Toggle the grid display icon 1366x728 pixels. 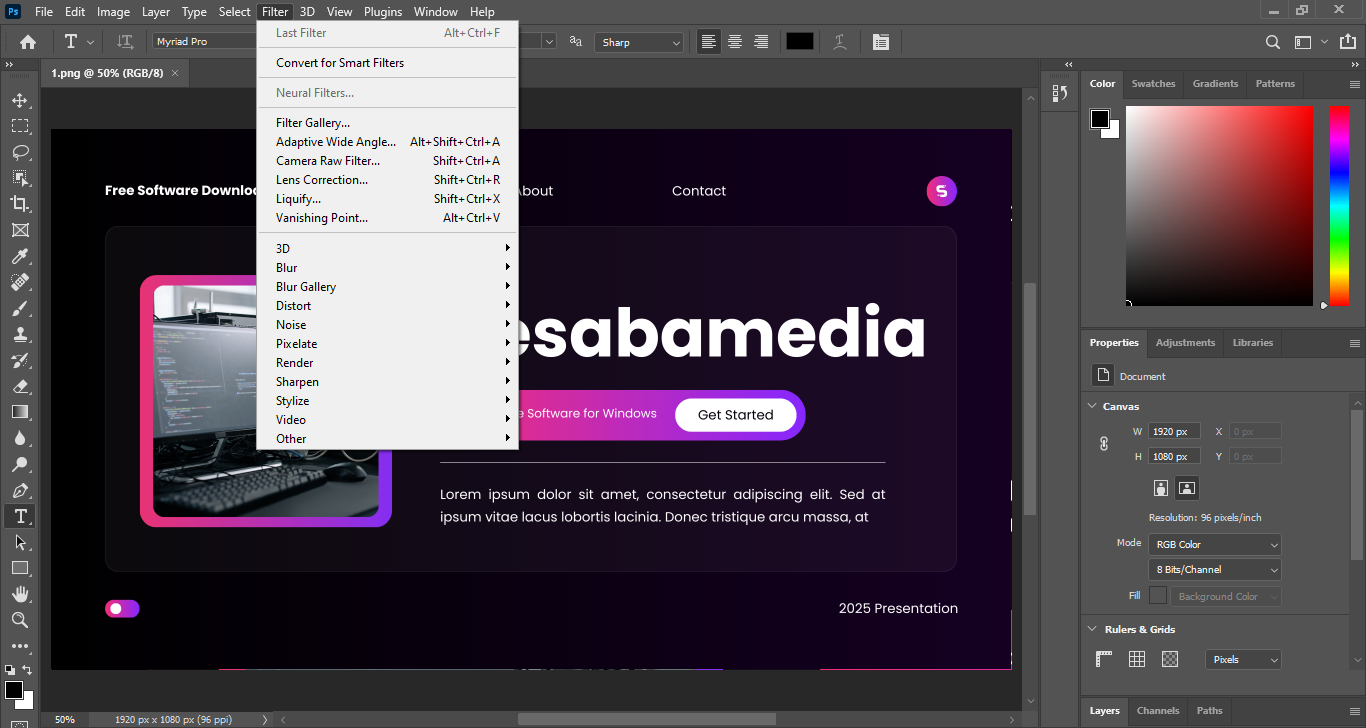click(x=1137, y=659)
